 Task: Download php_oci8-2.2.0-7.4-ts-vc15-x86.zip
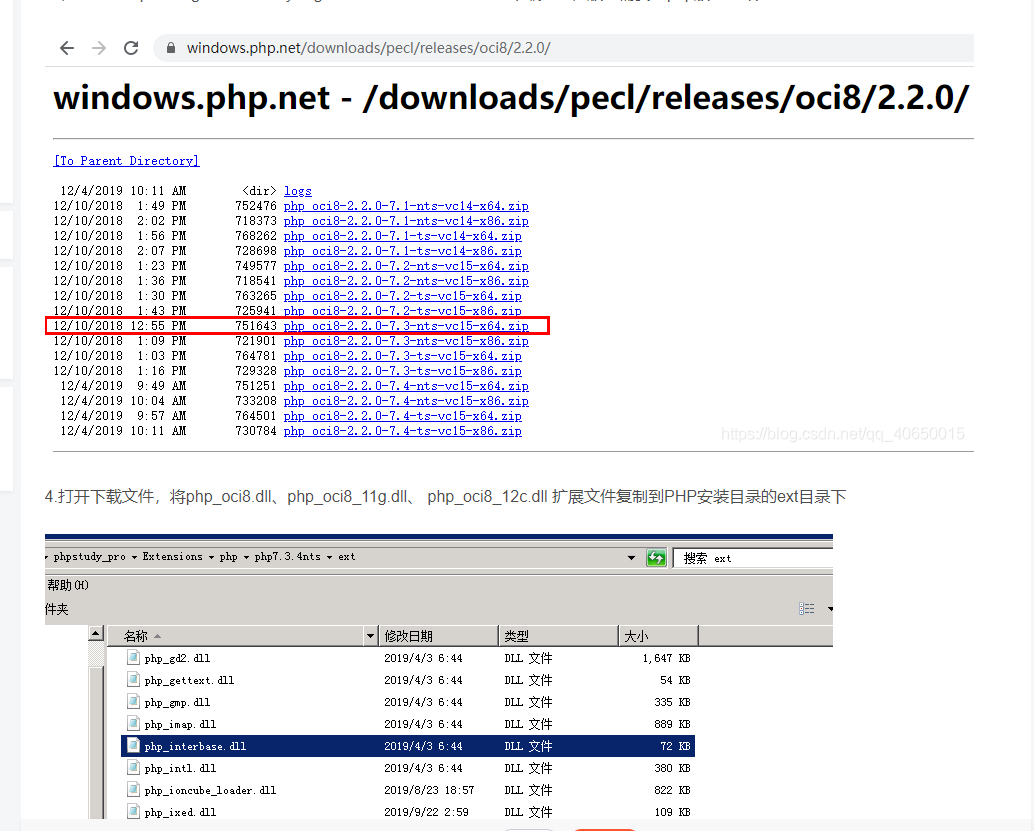(x=402, y=431)
